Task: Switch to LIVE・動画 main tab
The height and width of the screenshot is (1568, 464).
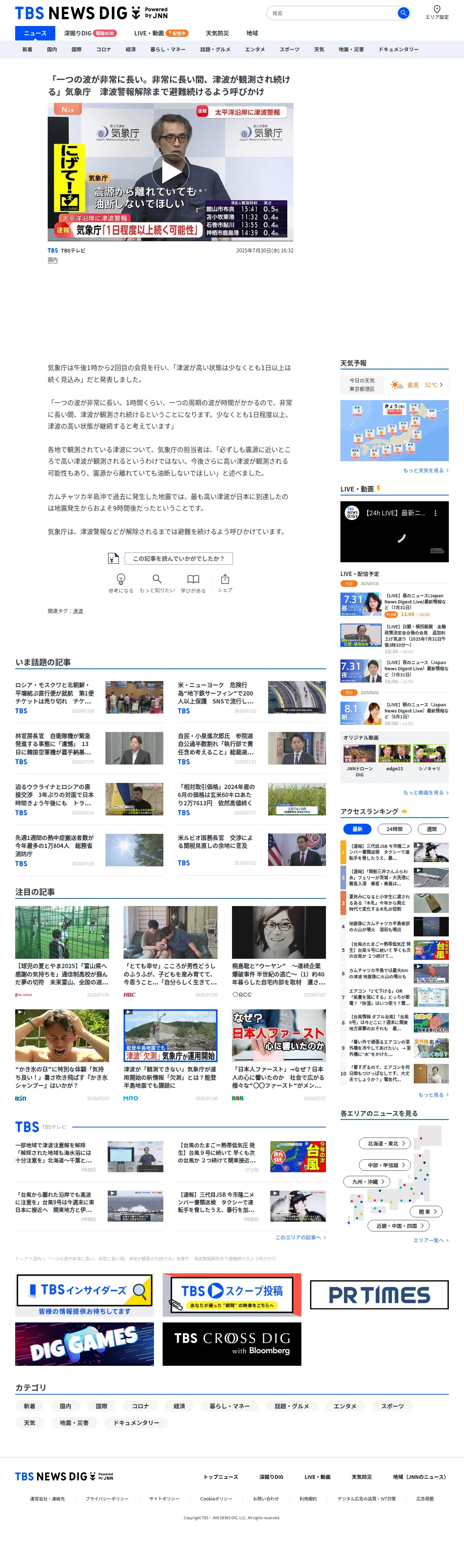Action: tap(161, 33)
